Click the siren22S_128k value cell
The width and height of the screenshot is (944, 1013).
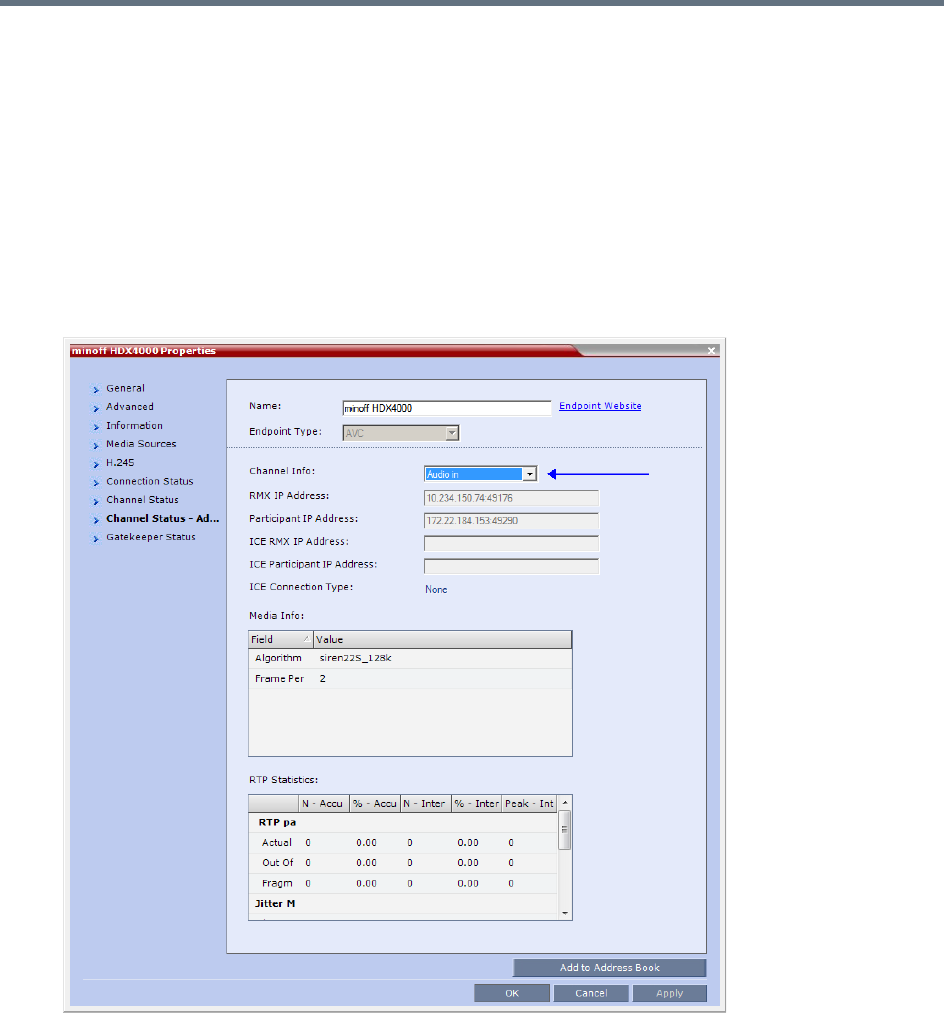(355, 658)
